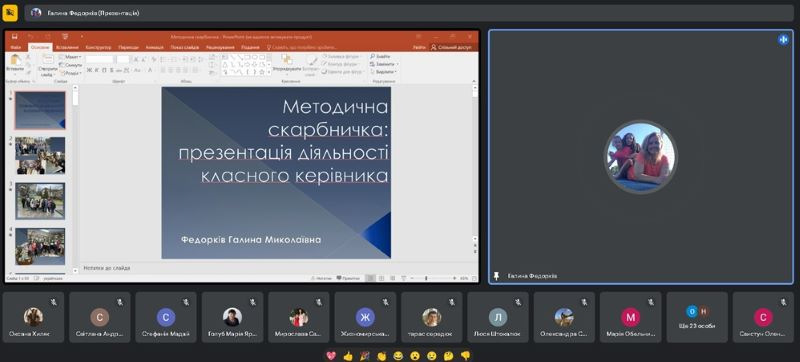Click the pin icon beside Галина Федорків
This screenshot has height=362, width=800.
(x=496, y=276)
